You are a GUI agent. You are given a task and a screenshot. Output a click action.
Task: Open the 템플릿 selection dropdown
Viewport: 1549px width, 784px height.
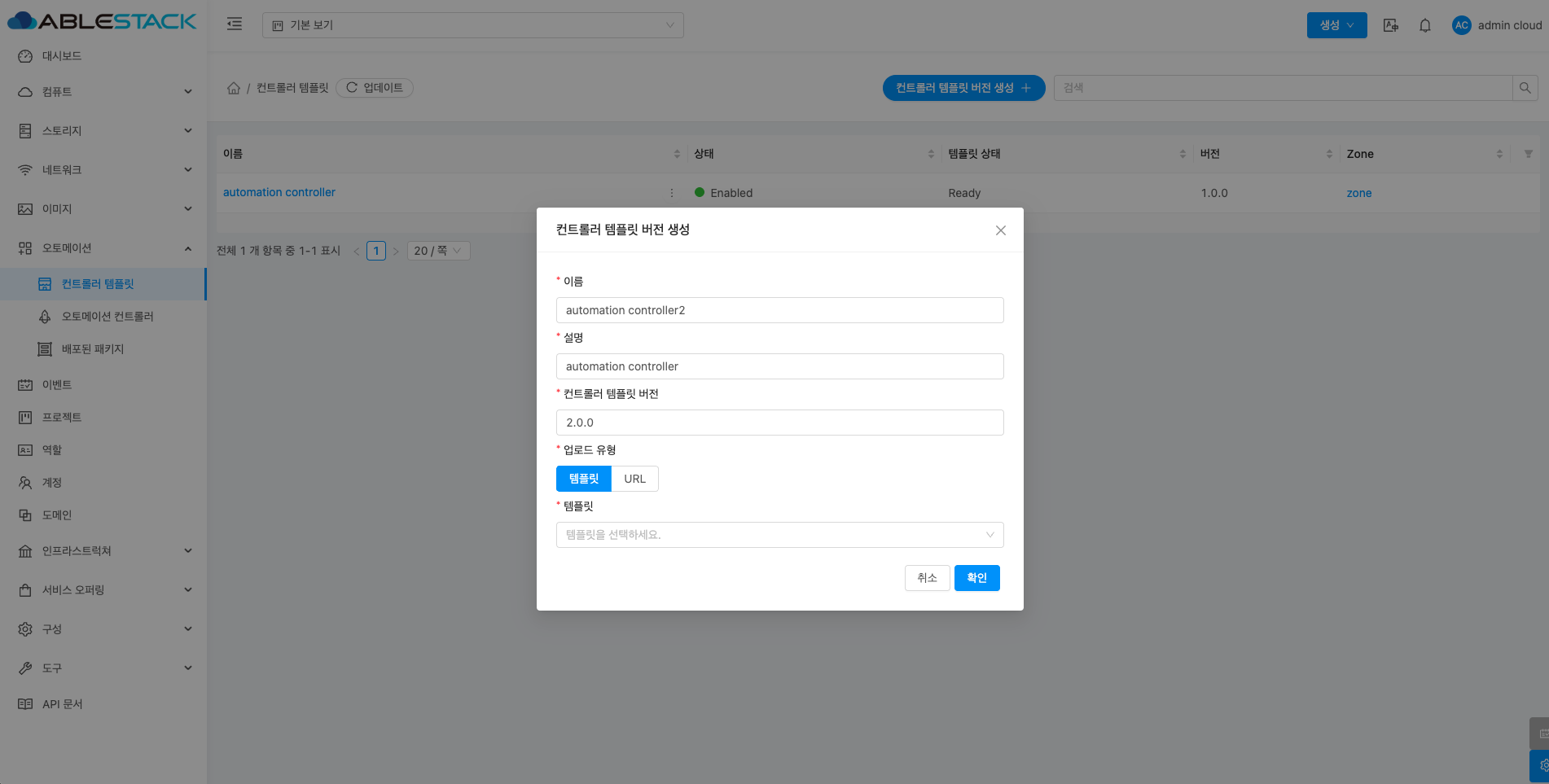(780, 535)
